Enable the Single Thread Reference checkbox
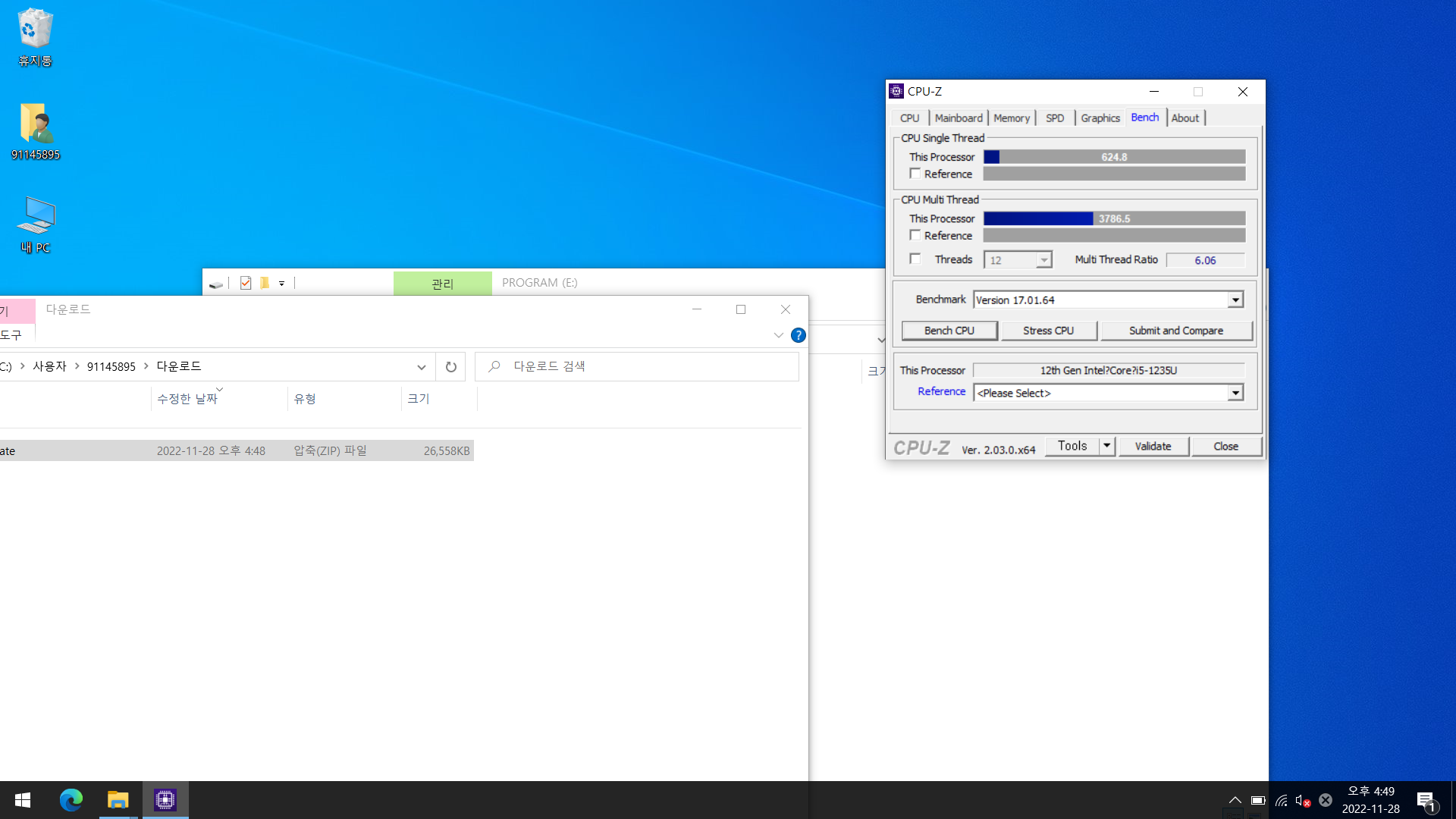 915,174
